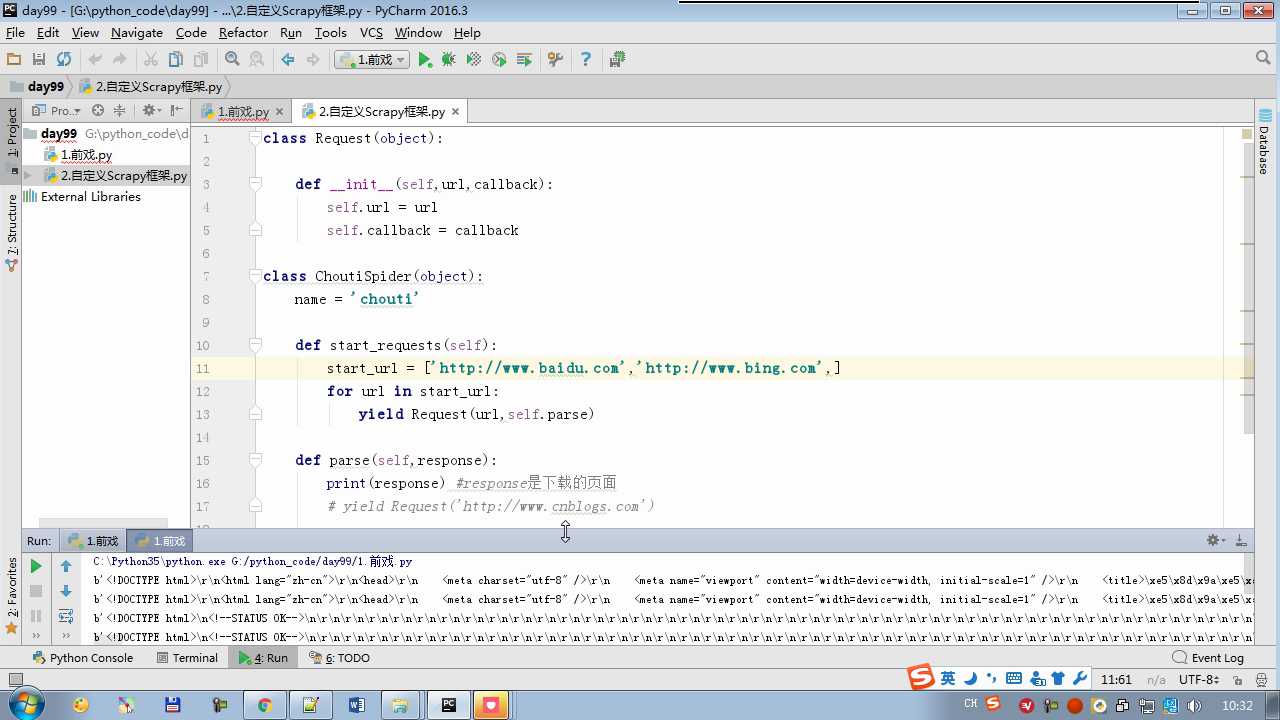Open the Terminal tool window
1280x720 pixels.
click(x=187, y=658)
